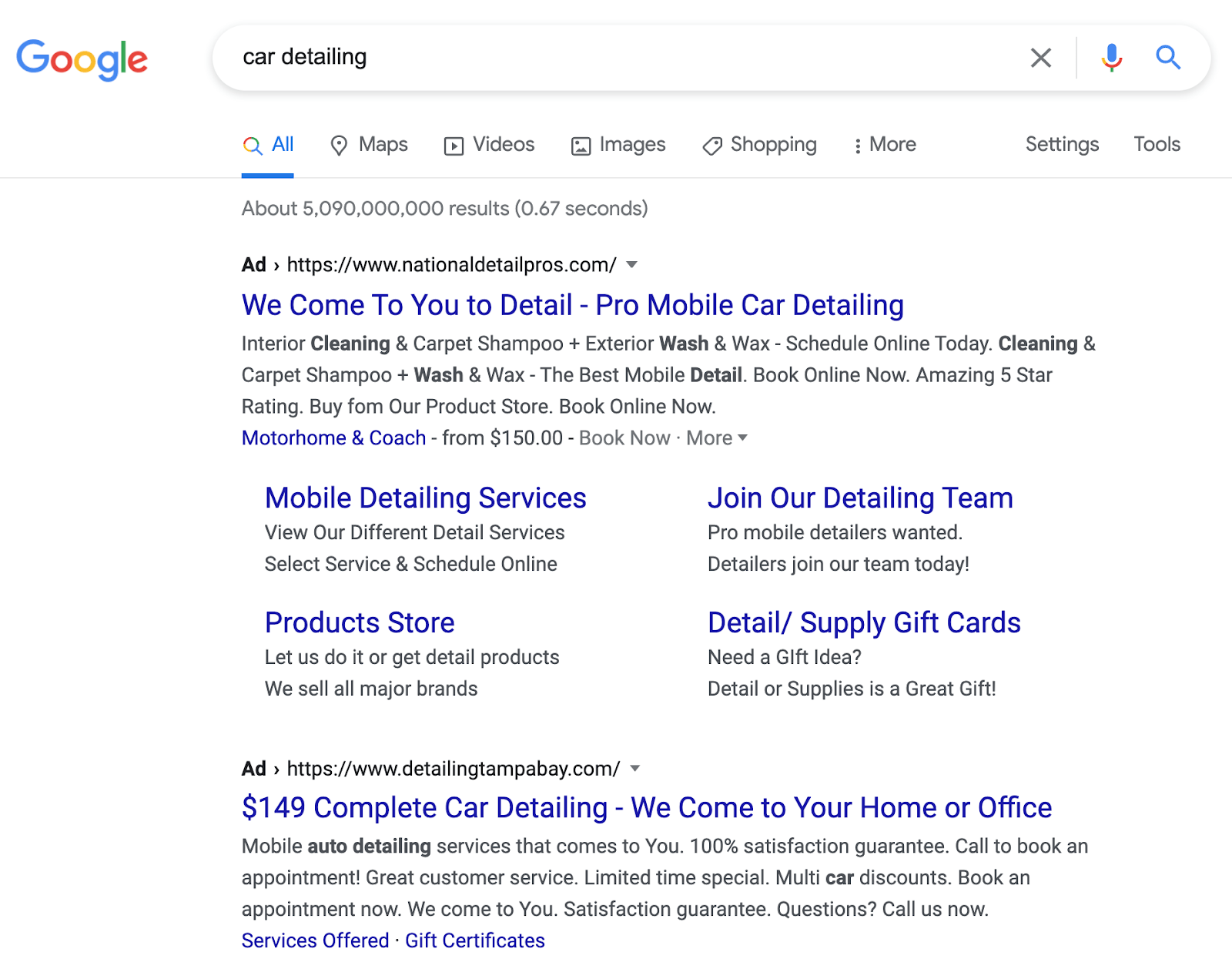The image size is (1232, 979).
Task: Click 'Detail or Supplies is a Great Gift!' text
Action: [852, 689]
